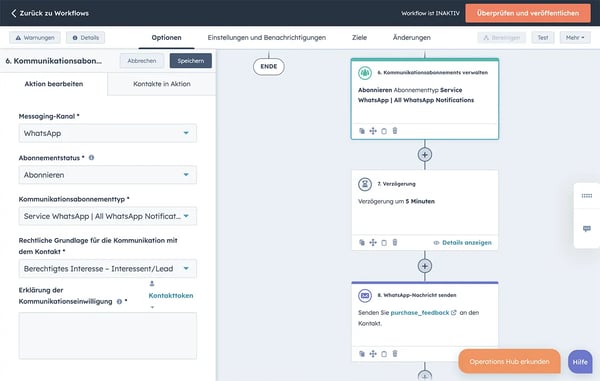Open Rechtliche Grundlage Berechtigtes Interesse dropdown

tap(108, 269)
